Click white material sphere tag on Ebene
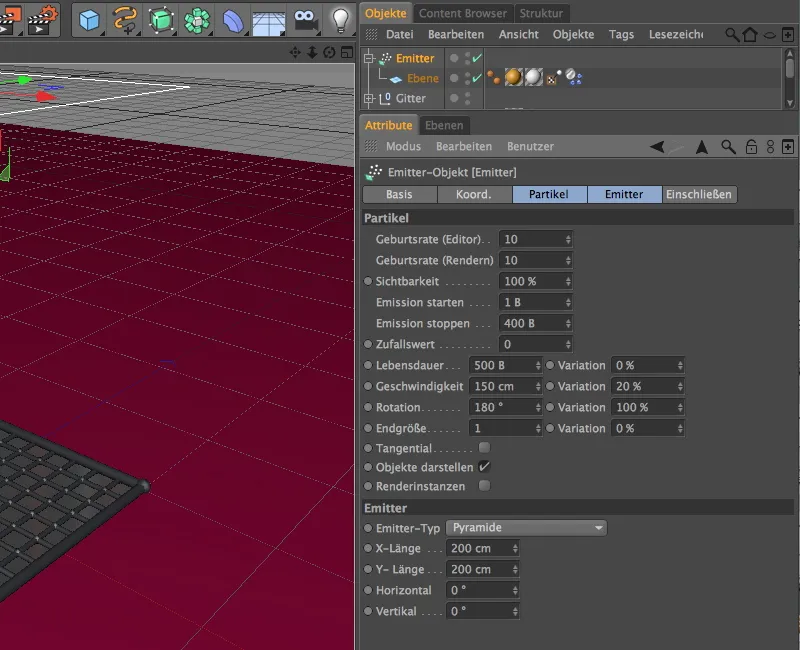800x650 pixels. point(533,78)
